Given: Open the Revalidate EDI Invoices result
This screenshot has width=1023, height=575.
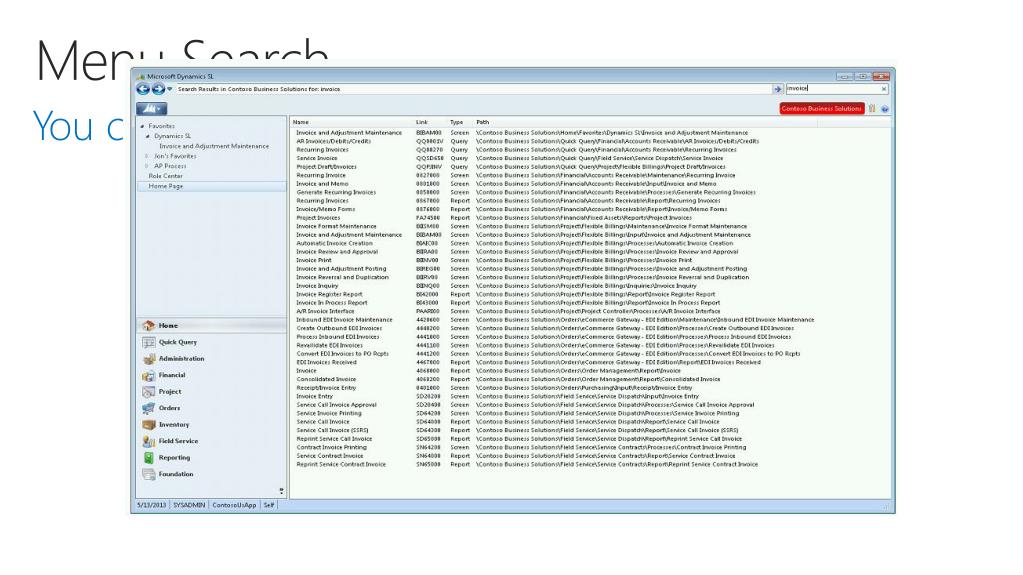Looking at the screenshot, I should point(329,345).
